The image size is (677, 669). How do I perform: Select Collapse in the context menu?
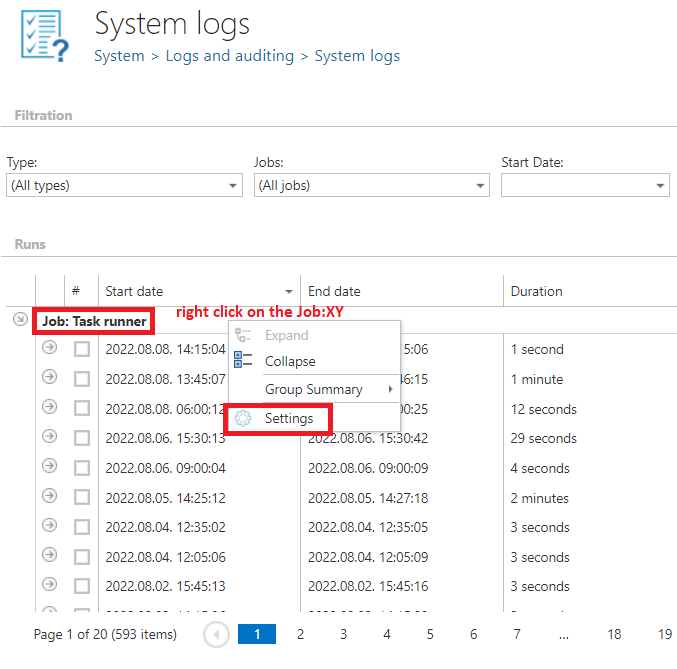(290, 361)
